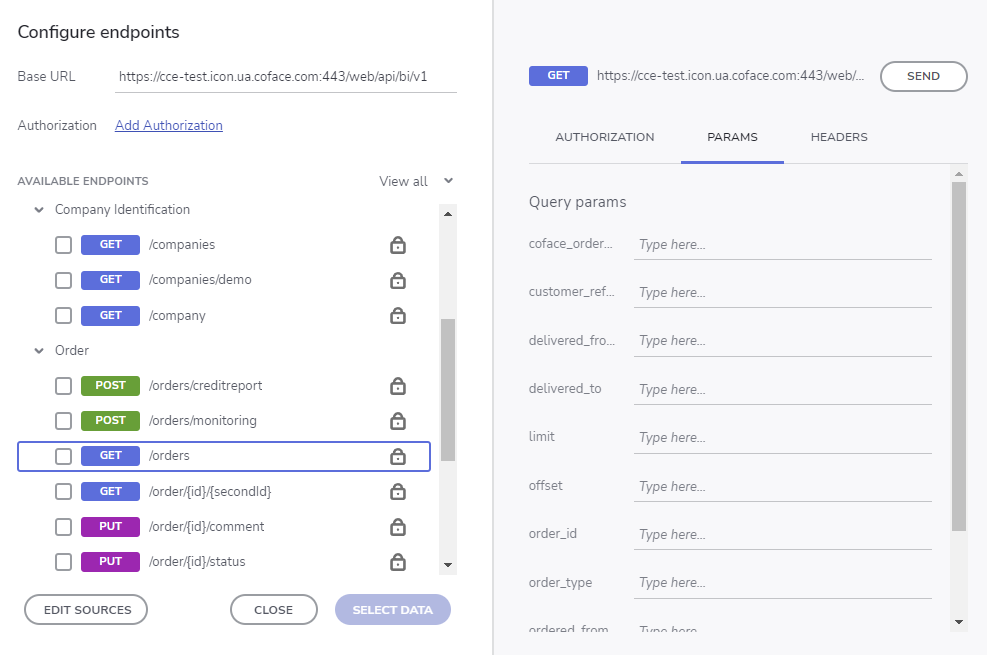The height and width of the screenshot is (655, 987).
Task: Switch to the Authorization tab
Action: (x=604, y=137)
